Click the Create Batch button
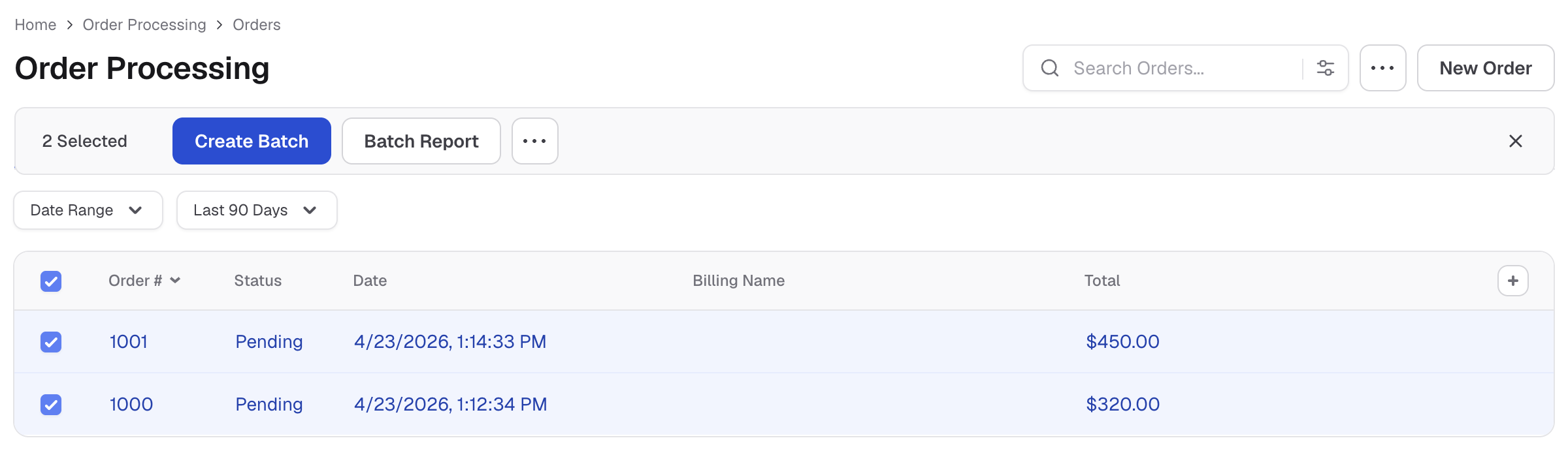 pyautogui.click(x=252, y=141)
